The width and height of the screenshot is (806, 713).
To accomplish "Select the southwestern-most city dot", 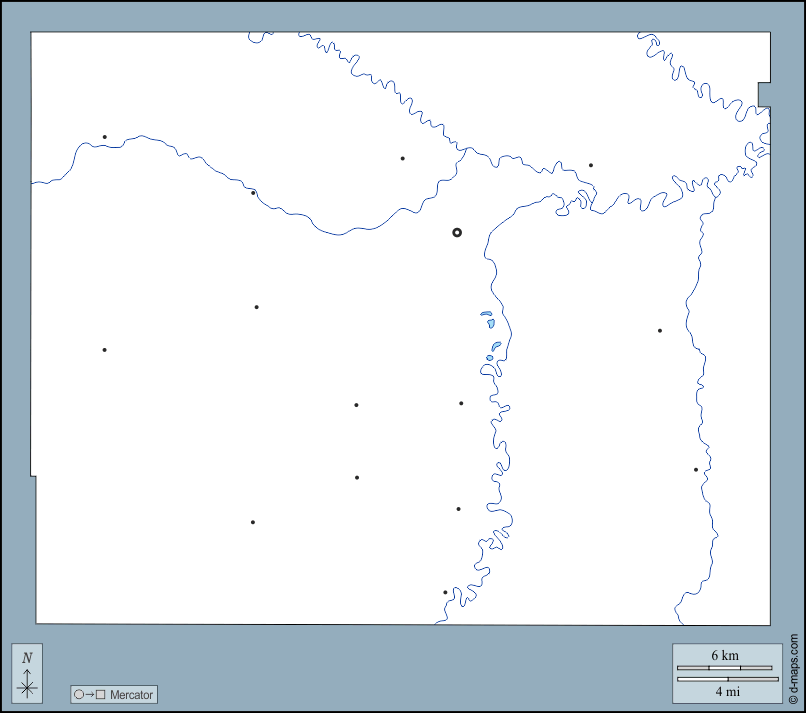I will click(252, 522).
